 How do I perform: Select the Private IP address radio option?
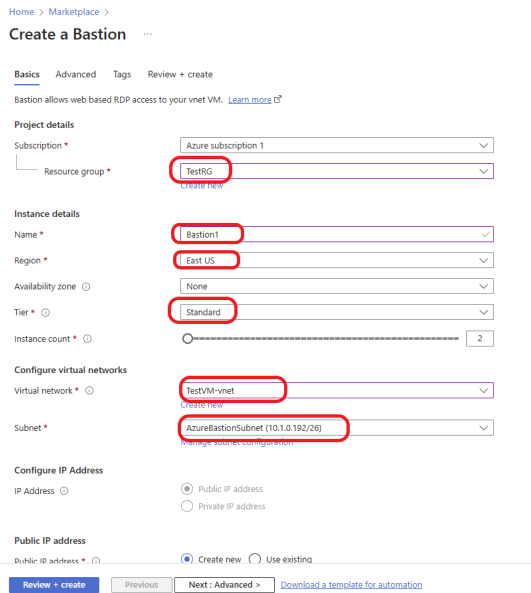pos(187,506)
